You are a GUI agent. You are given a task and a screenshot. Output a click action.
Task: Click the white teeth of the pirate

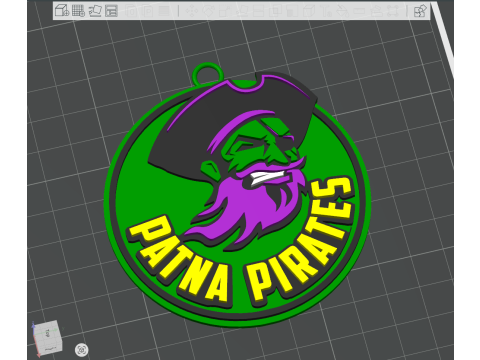tap(268, 177)
